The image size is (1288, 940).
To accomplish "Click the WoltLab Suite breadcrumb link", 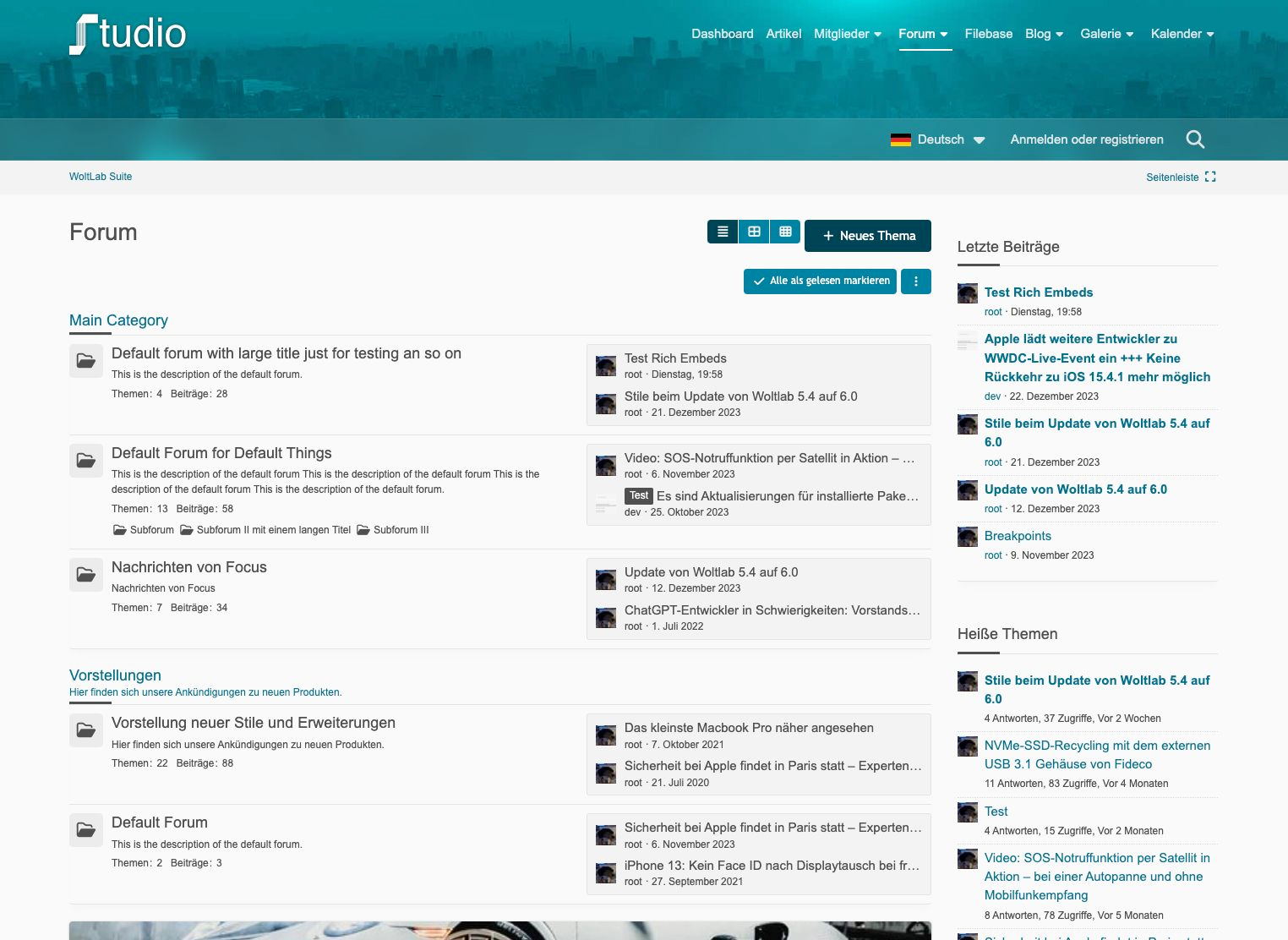I will pyautogui.click(x=101, y=177).
